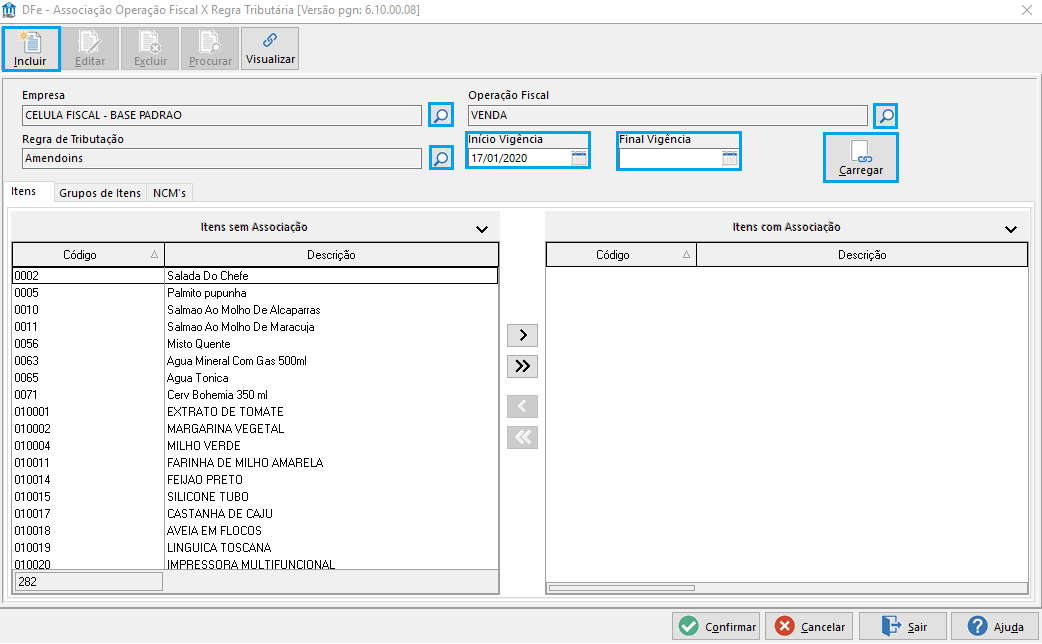Close the DFe association window
The width and height of the screenshot is (1042, 644).
(1026, 10)
